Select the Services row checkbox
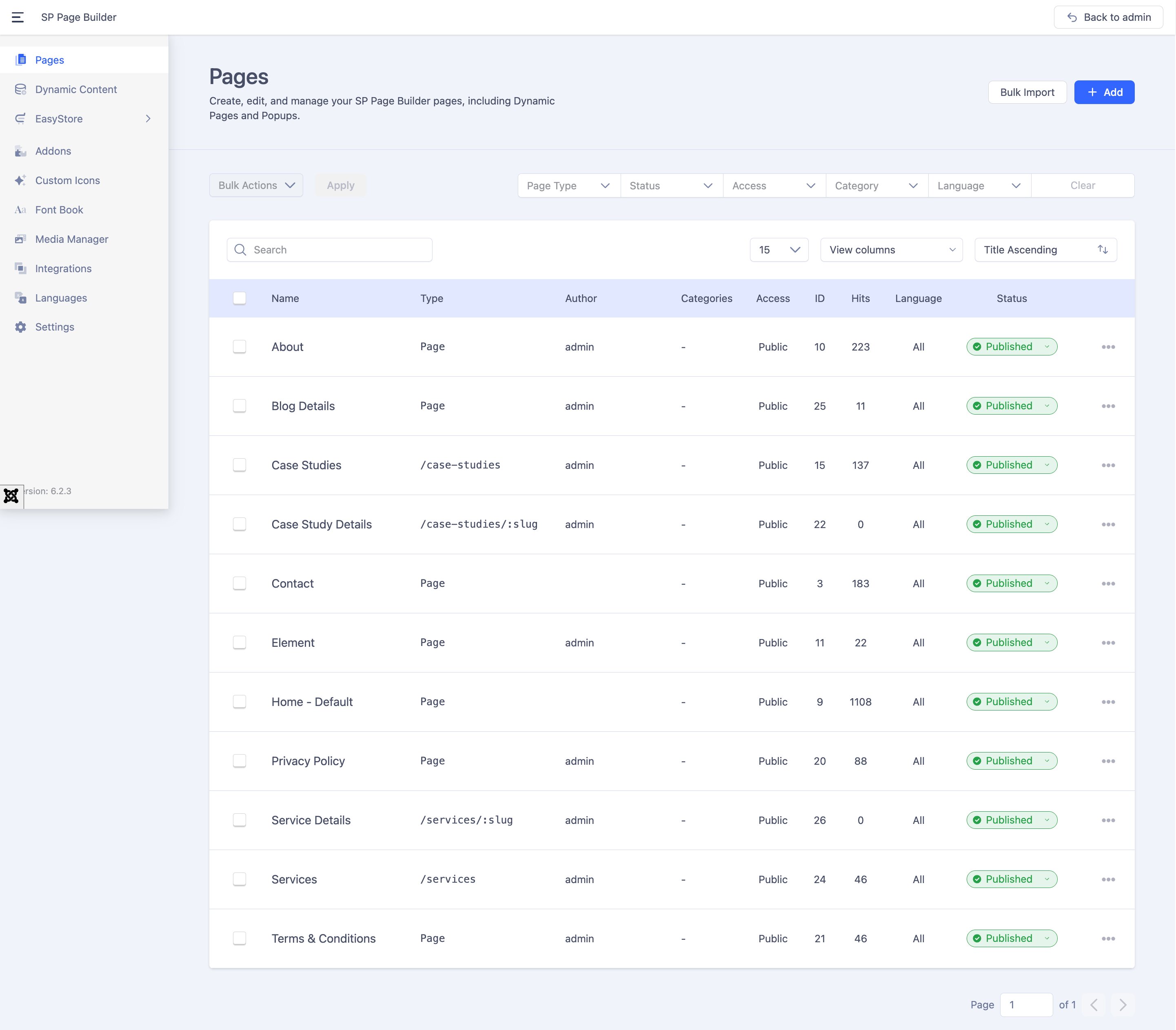Image resolution: width=1176 pixels, height=1030 pixels. (x=240, y=879)
